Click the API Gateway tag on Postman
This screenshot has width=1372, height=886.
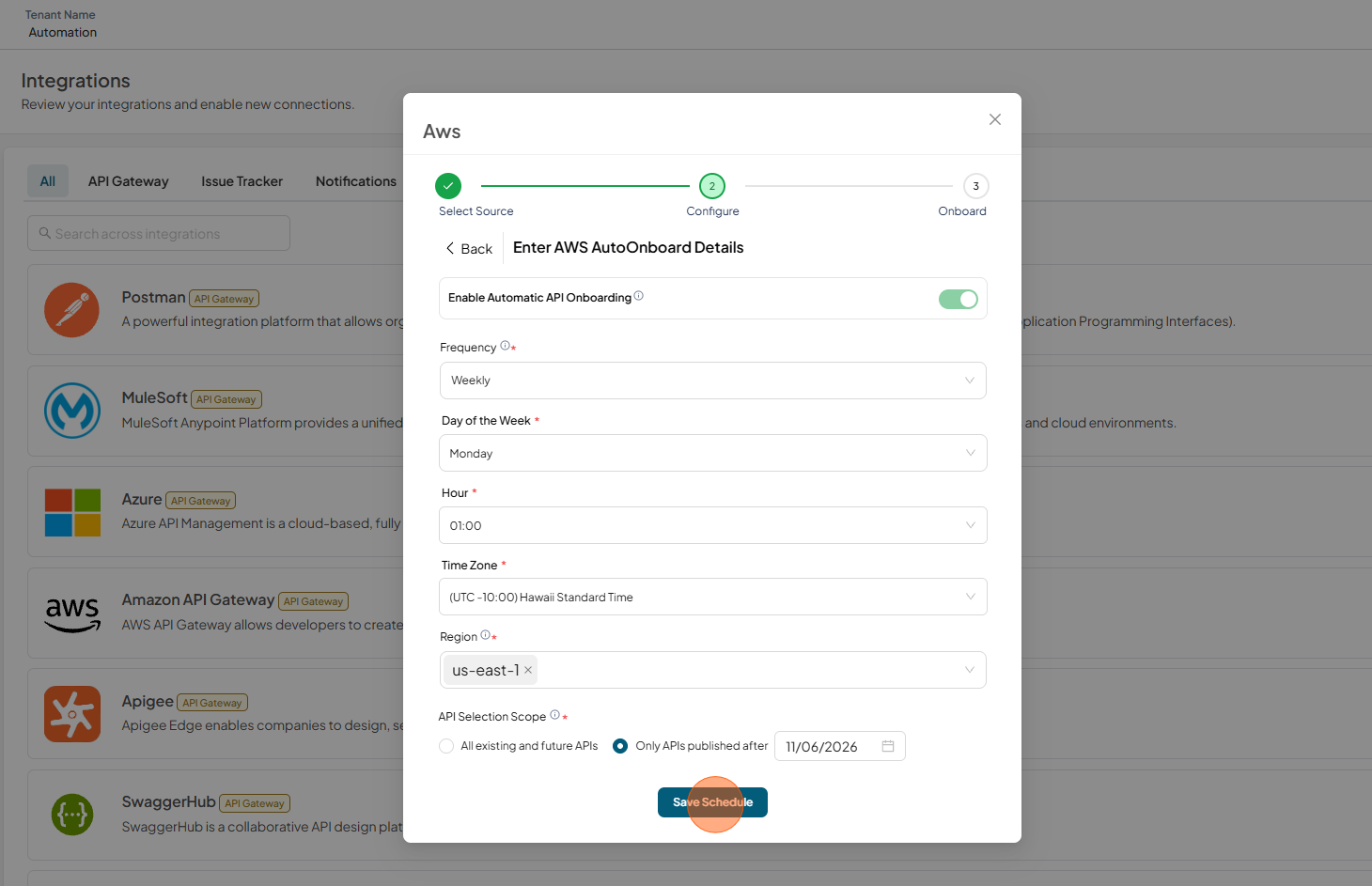click(225, 299)
